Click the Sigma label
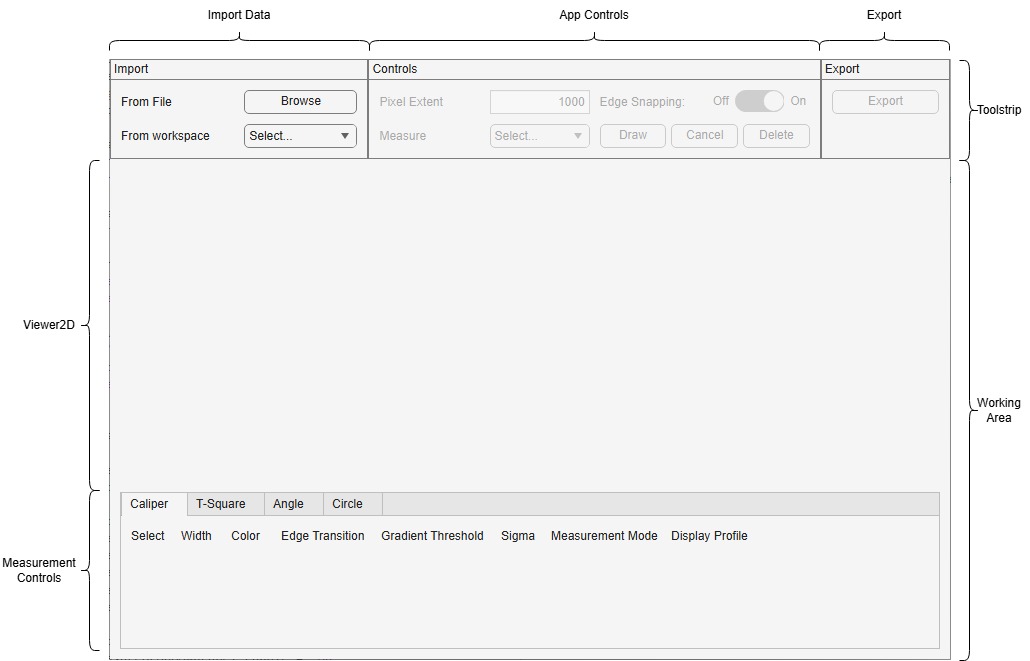The width and height of the screenshot is (1030, 661). [518, 536]
